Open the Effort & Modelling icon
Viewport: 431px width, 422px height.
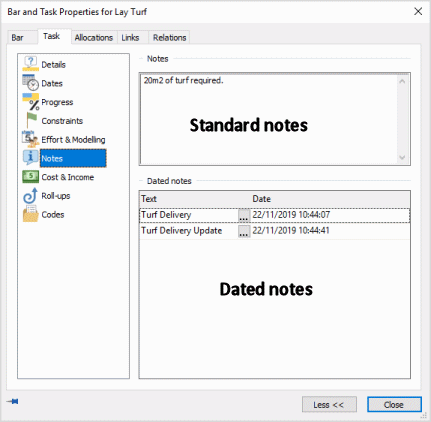(31, 139)
